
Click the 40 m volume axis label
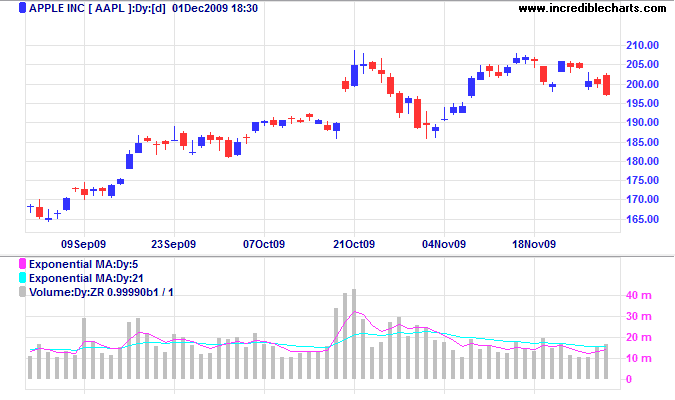pos(638,295)
